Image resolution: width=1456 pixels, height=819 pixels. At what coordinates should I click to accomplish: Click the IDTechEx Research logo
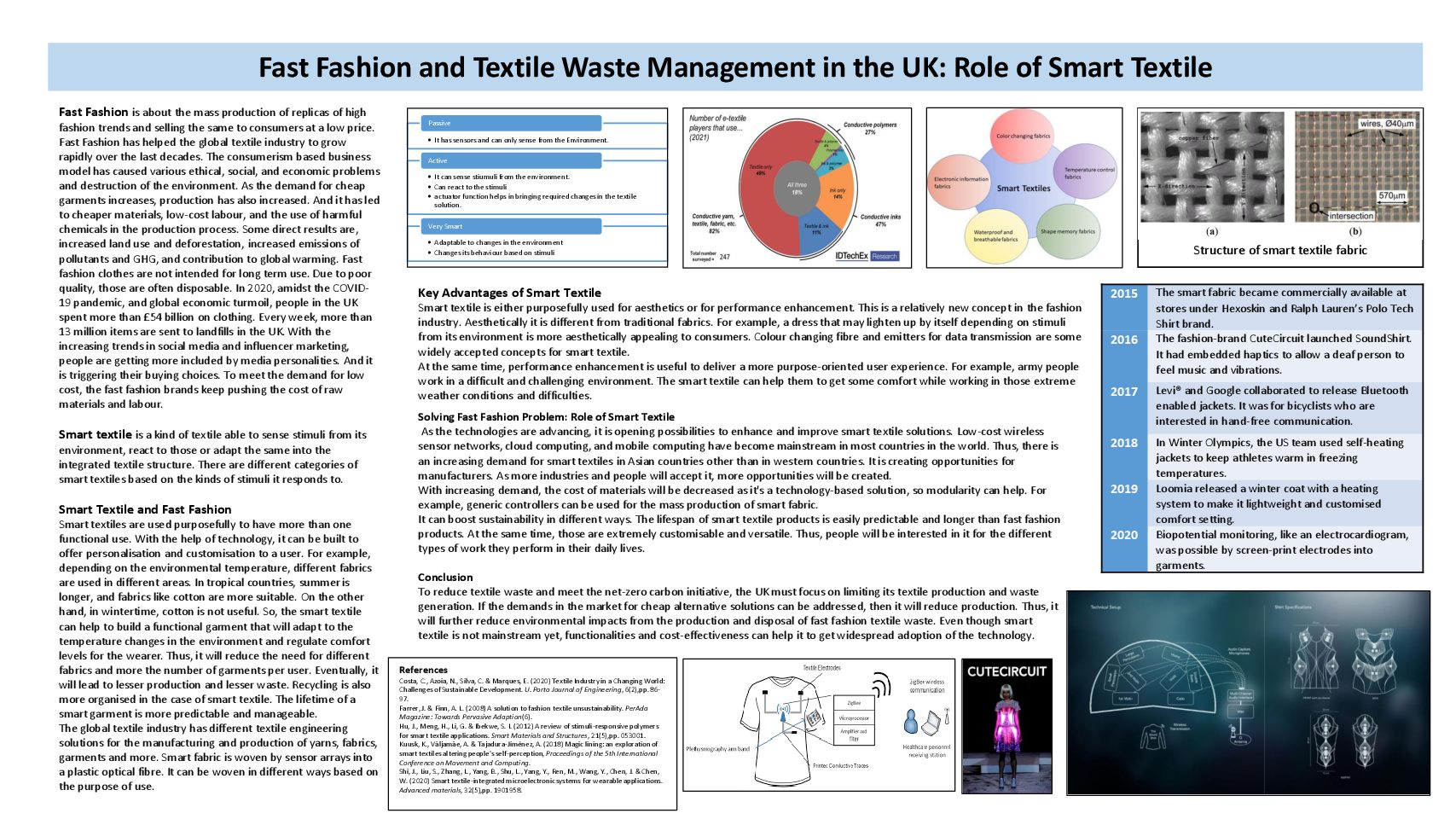pos(867,256)
